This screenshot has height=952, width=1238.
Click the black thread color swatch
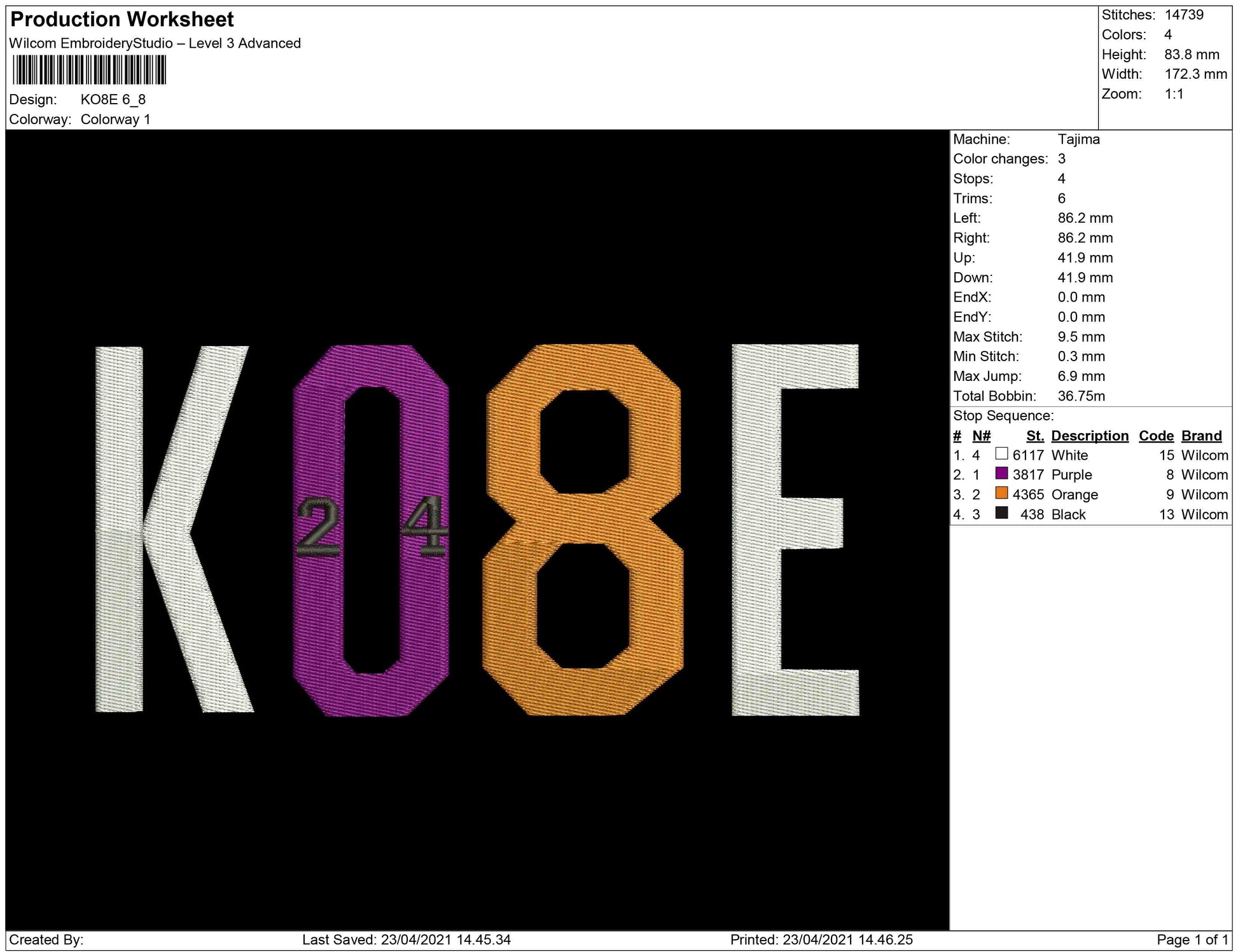(x=1001, y=513)
